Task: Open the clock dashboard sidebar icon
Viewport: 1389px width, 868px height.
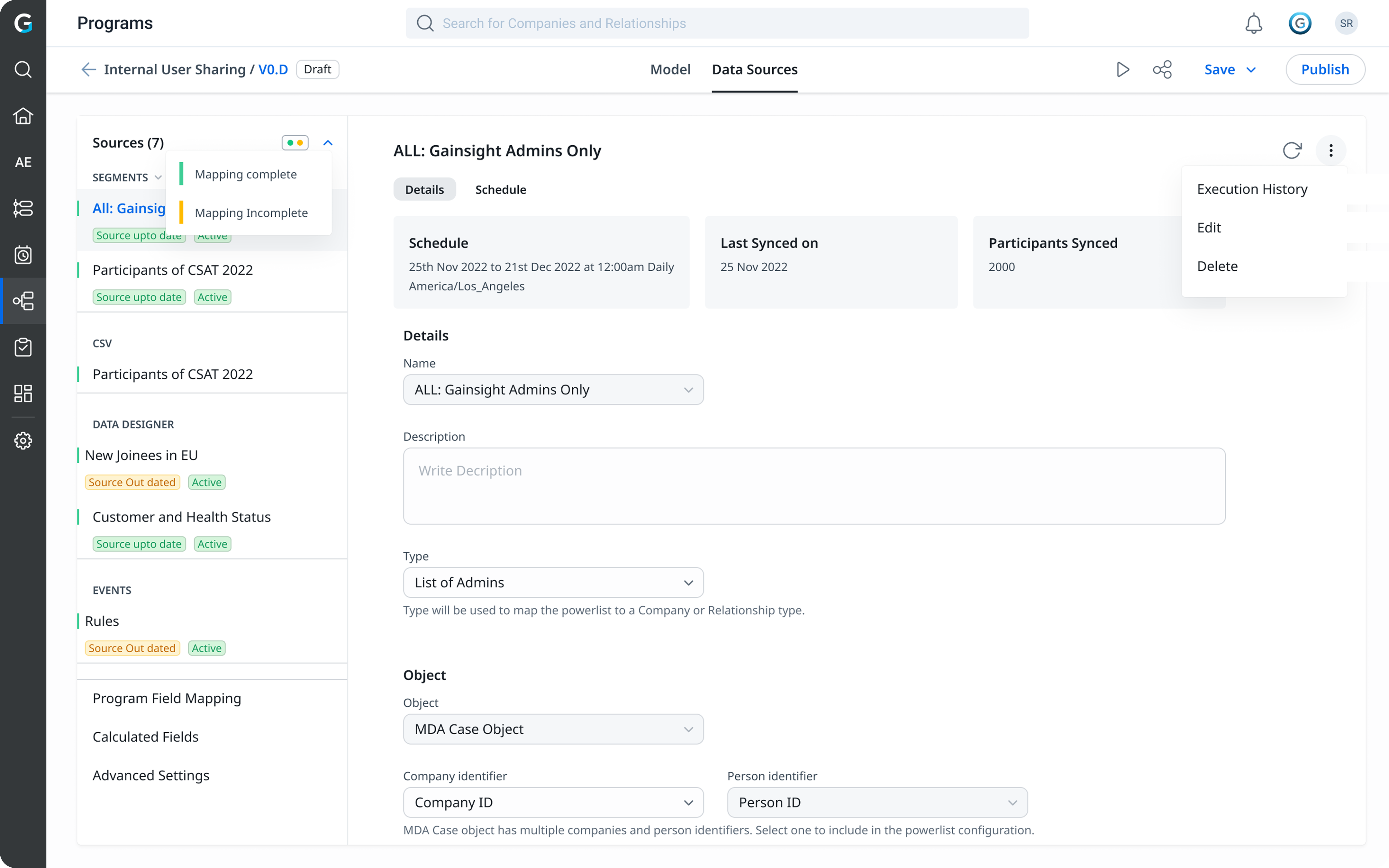Action: (x=23, y=254)
